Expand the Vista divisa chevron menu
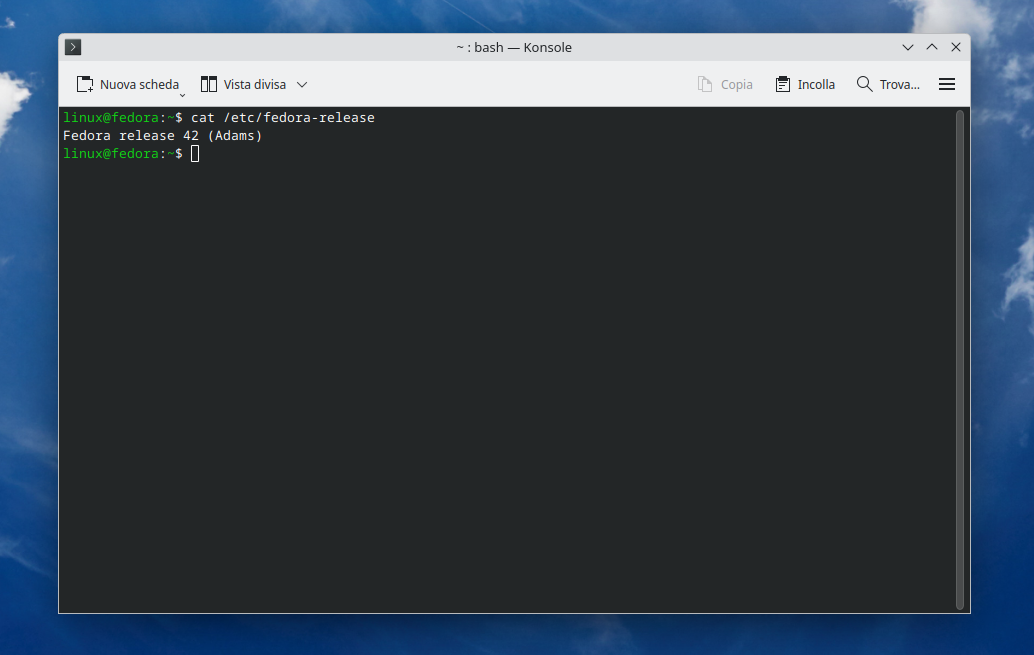The height and width of the screenshot is (655, 1034). click(302, 84)
